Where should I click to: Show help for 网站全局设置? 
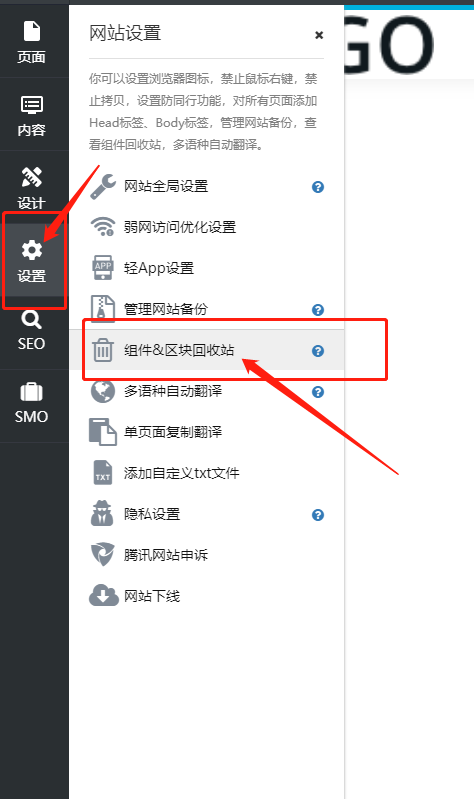pos(318,187)
